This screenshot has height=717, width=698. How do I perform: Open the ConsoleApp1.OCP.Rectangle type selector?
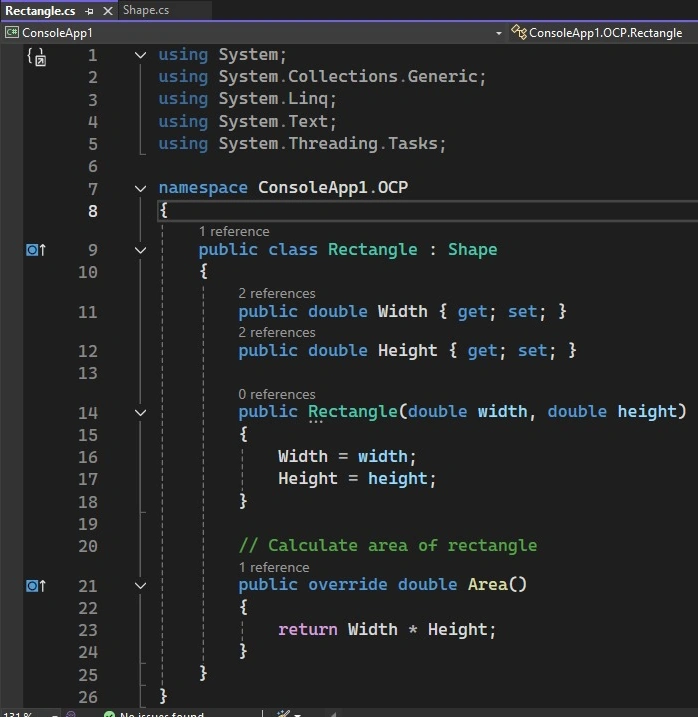coord(605,33)
